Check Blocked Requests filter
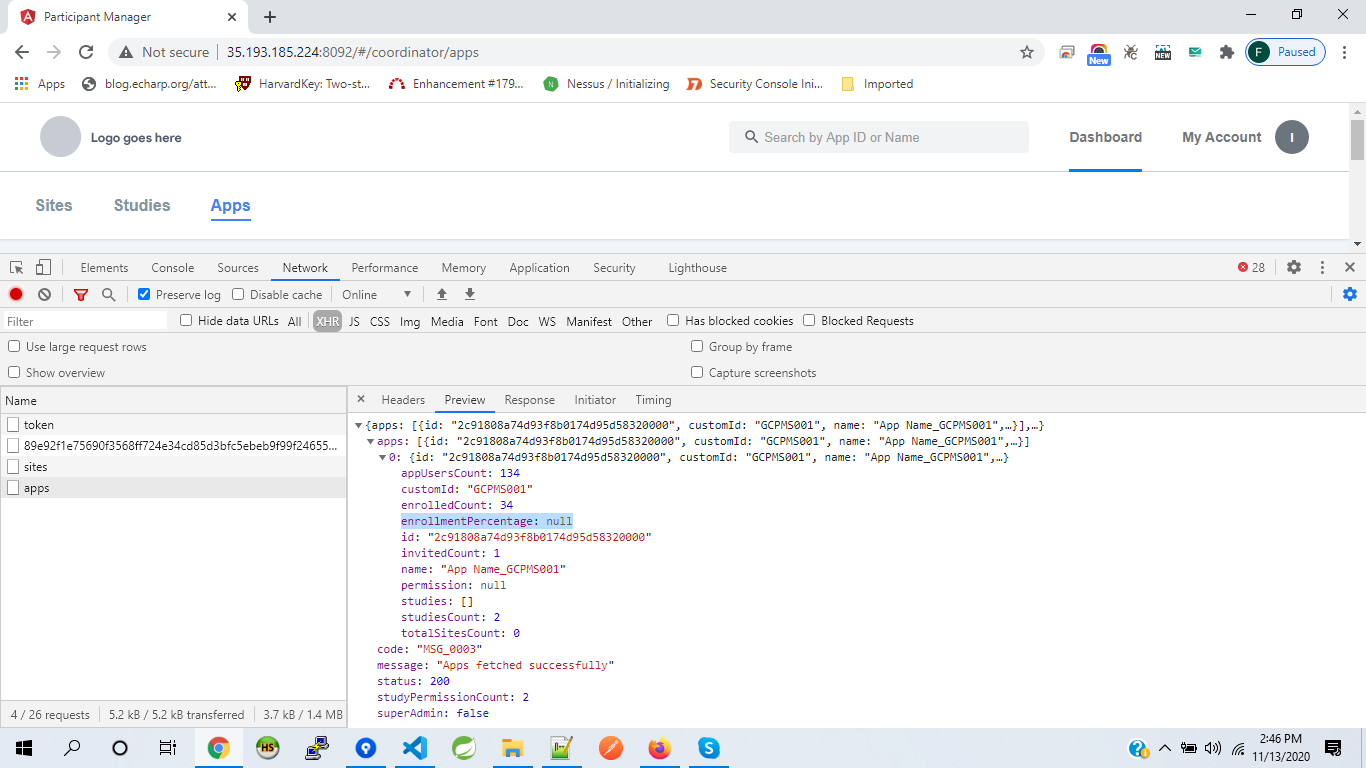The image size is (1366, 768). pos(809,321)
